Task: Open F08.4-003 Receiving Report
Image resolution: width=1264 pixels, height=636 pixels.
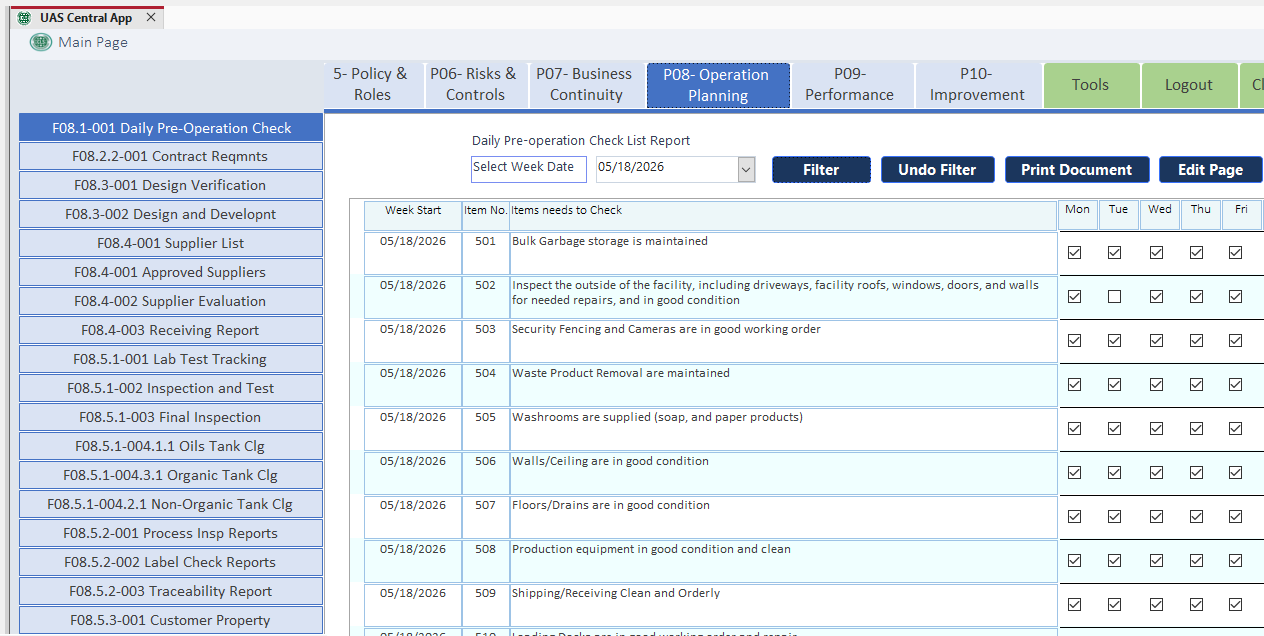Action: point(171,330)
